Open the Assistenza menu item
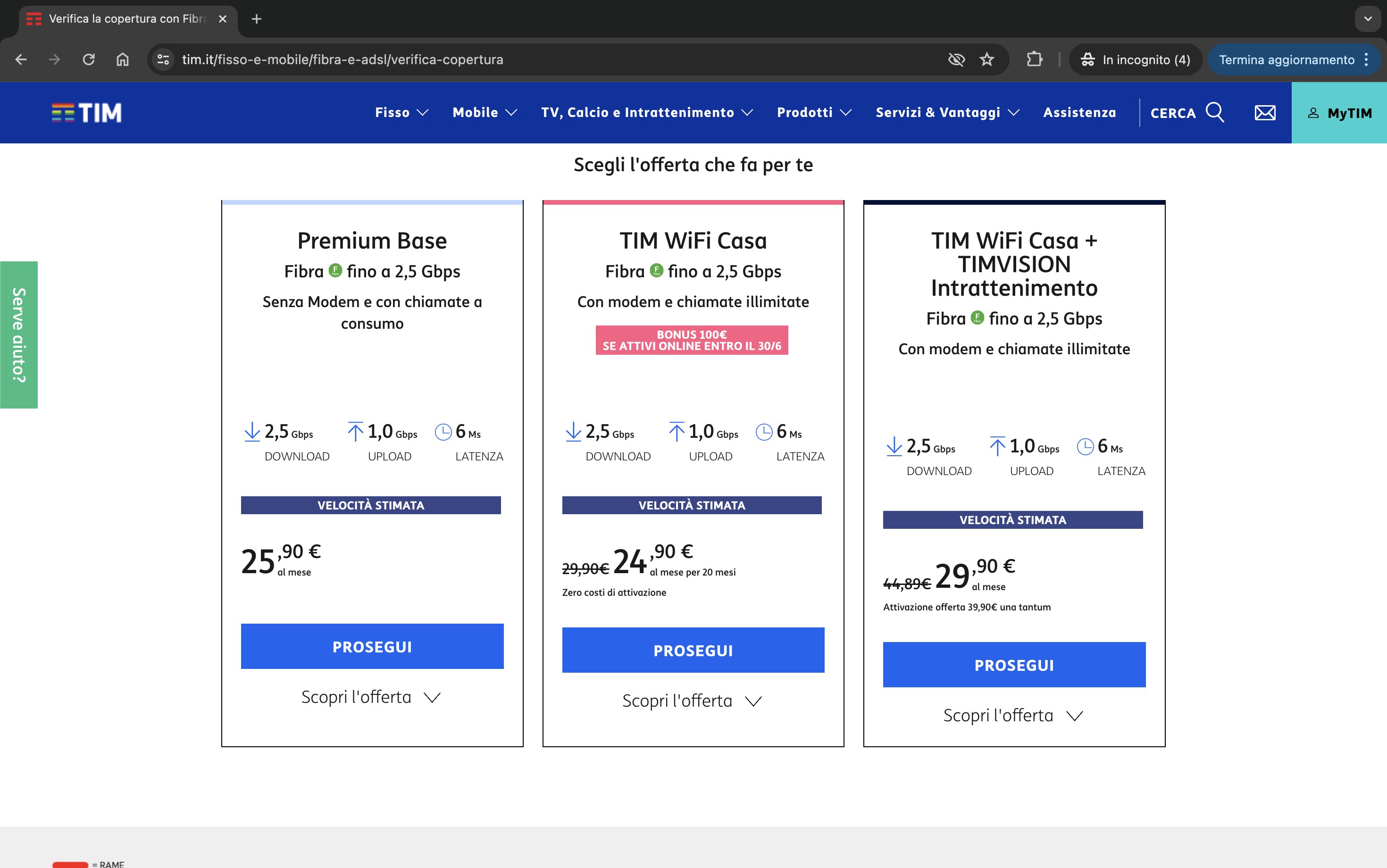 [1079, 113]
